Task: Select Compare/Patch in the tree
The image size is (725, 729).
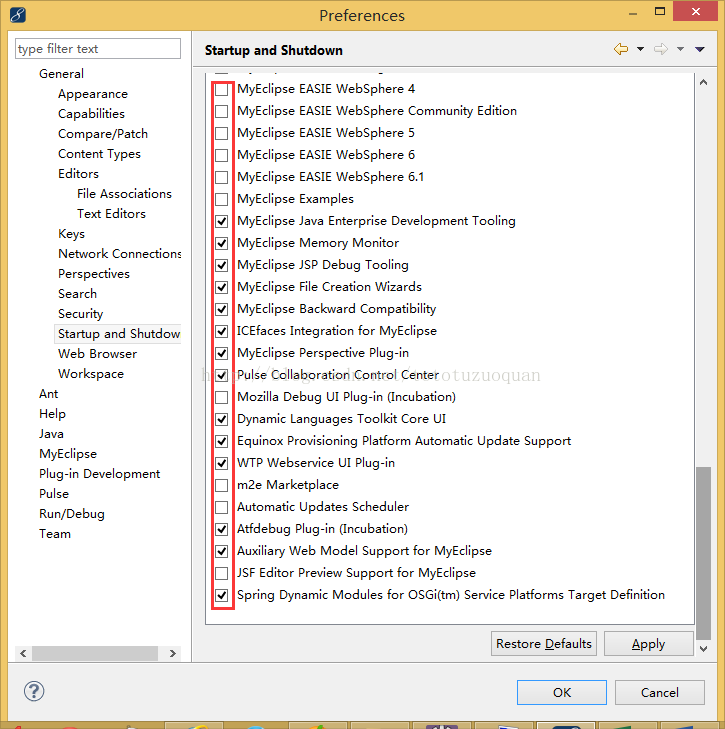Action: 103,134
